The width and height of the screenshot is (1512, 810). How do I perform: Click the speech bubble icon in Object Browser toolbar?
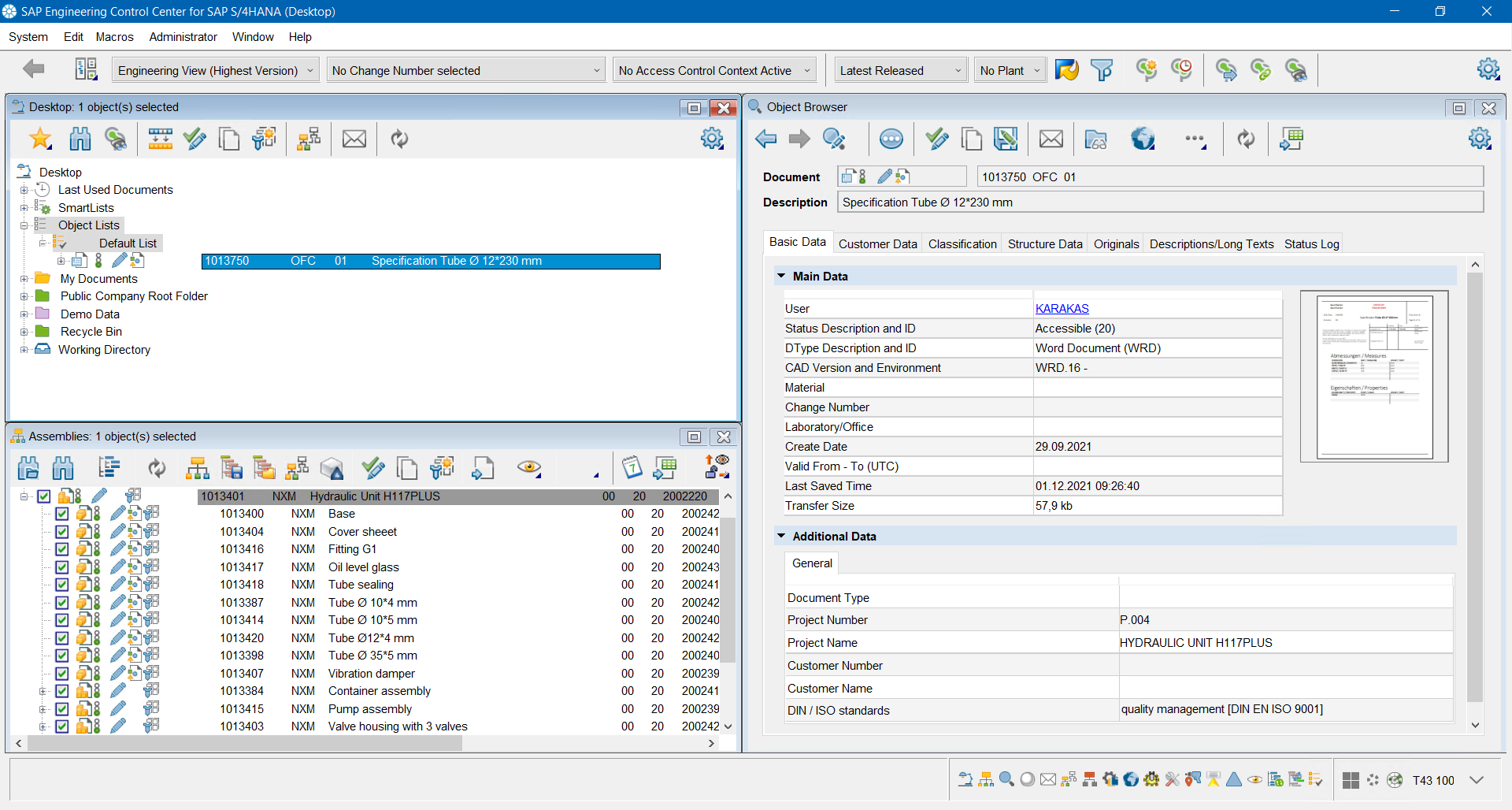891,139
